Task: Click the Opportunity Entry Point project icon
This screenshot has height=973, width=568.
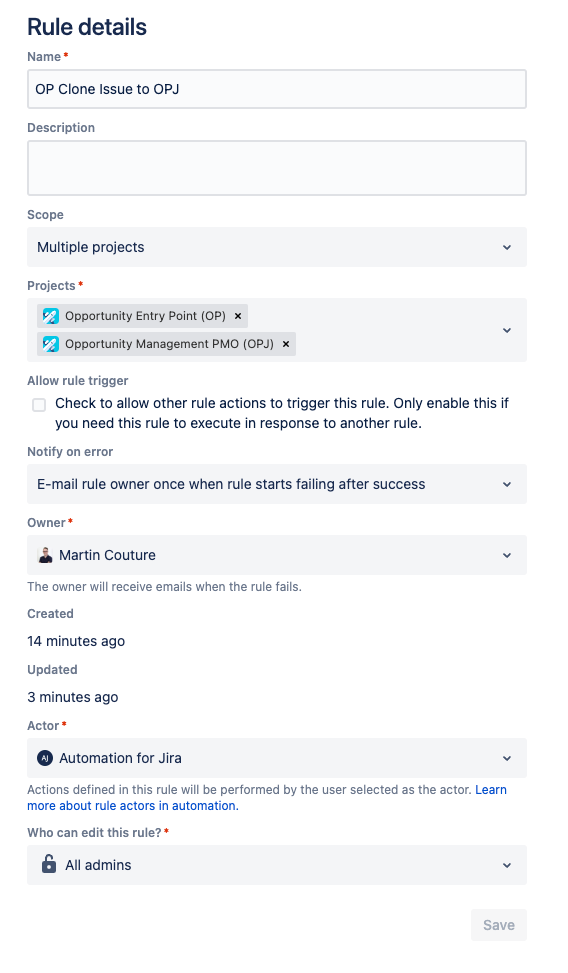Action: (x=51, y=316)
